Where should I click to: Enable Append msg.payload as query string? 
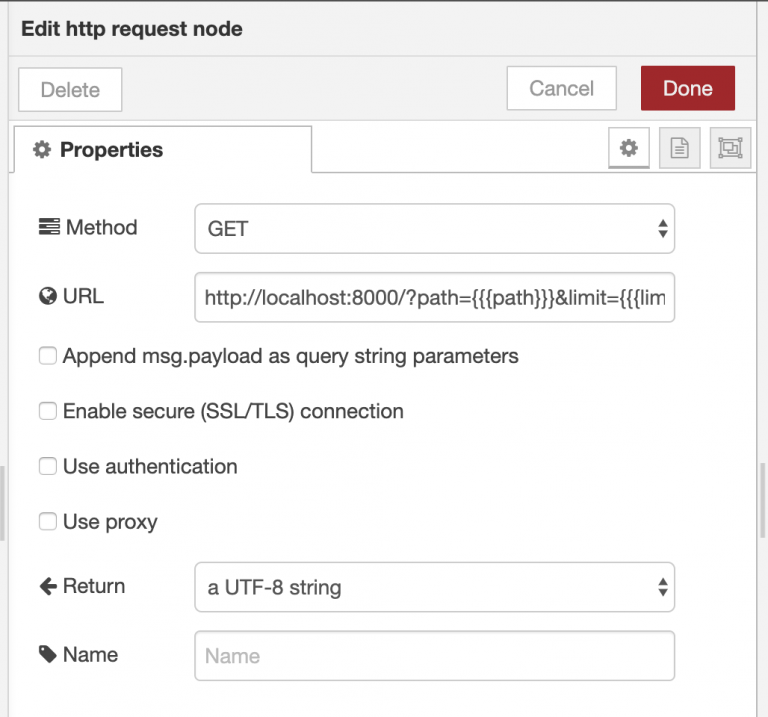click(47, 356)
